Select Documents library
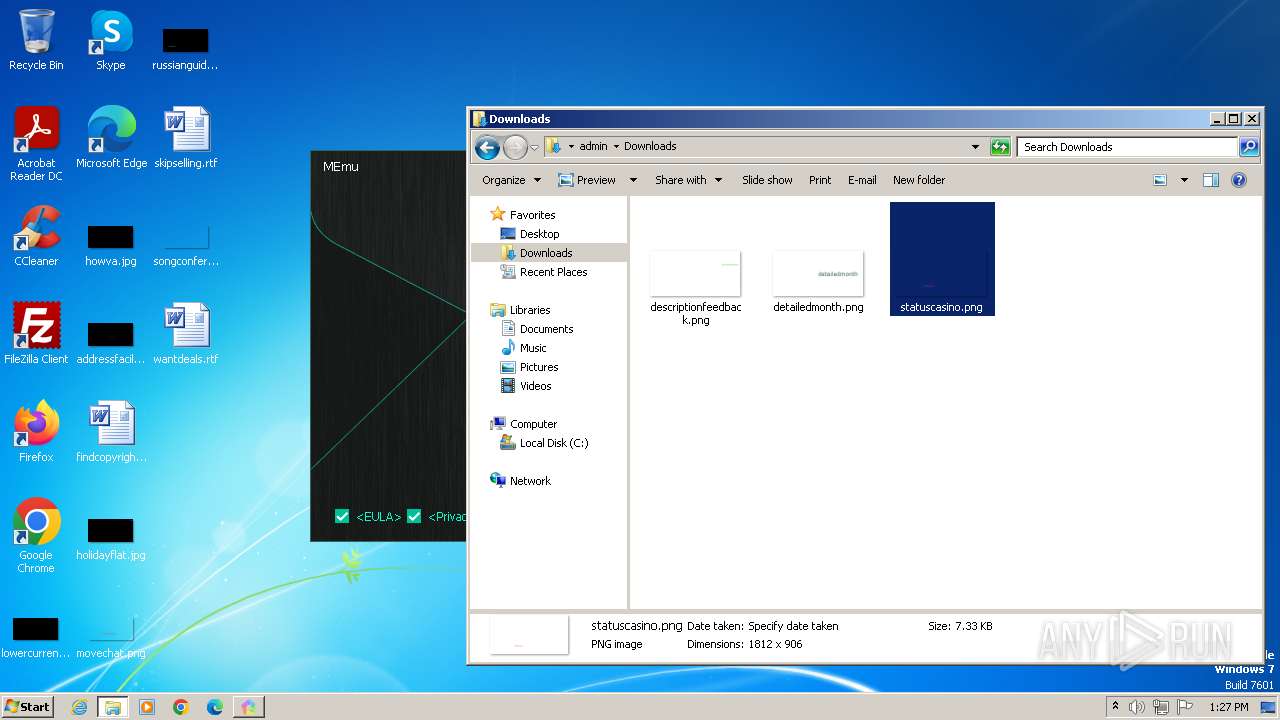 [546, 329]
